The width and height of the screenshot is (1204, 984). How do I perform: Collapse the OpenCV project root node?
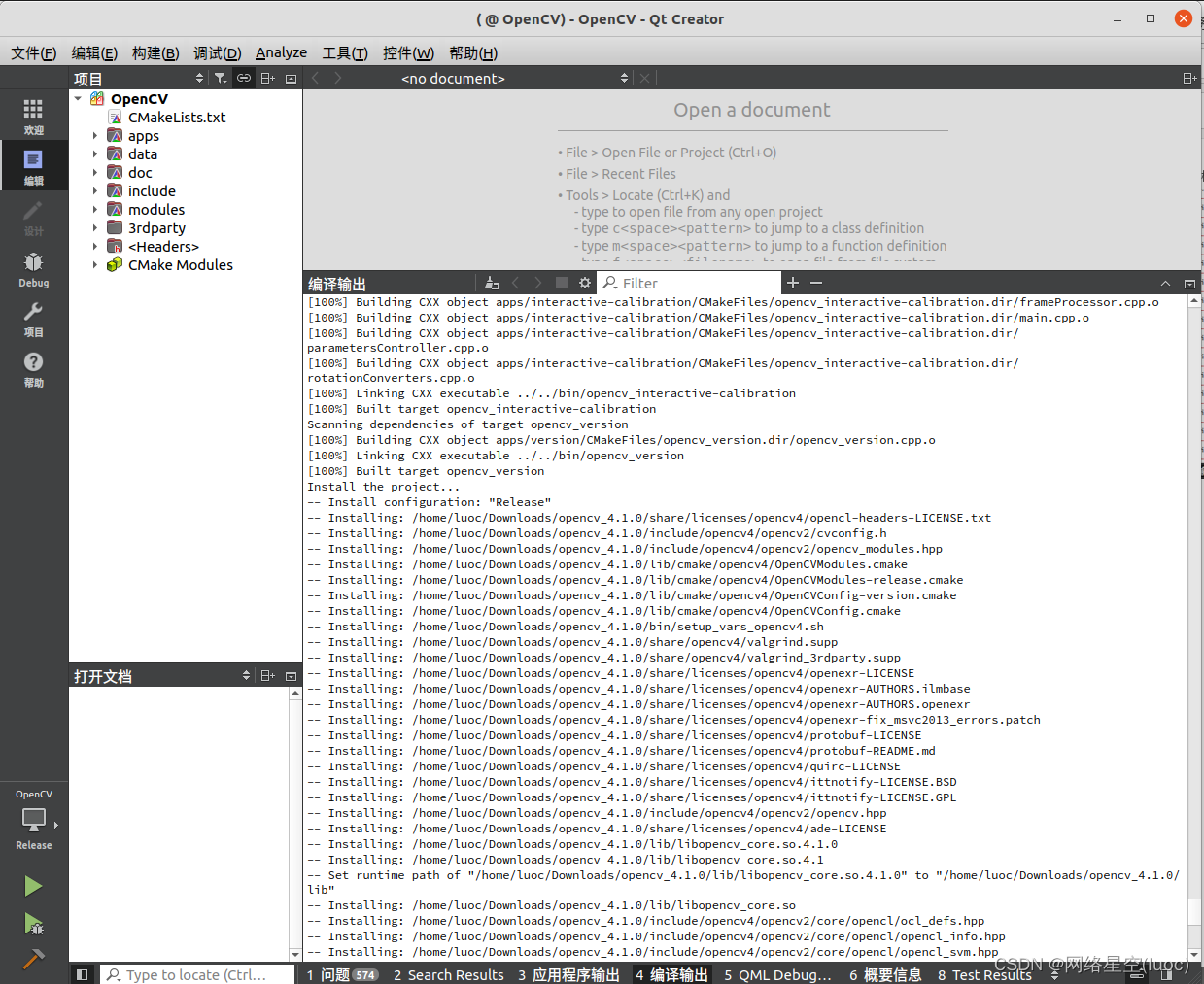78,98
